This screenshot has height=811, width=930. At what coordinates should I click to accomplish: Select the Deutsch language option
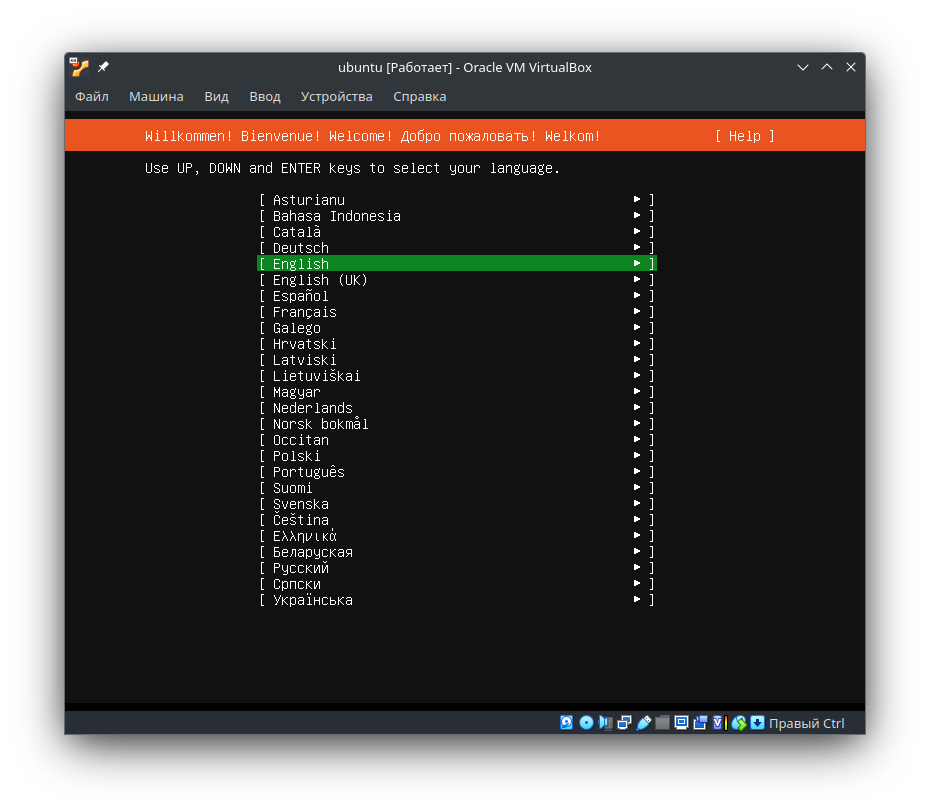tap(299, 247)
